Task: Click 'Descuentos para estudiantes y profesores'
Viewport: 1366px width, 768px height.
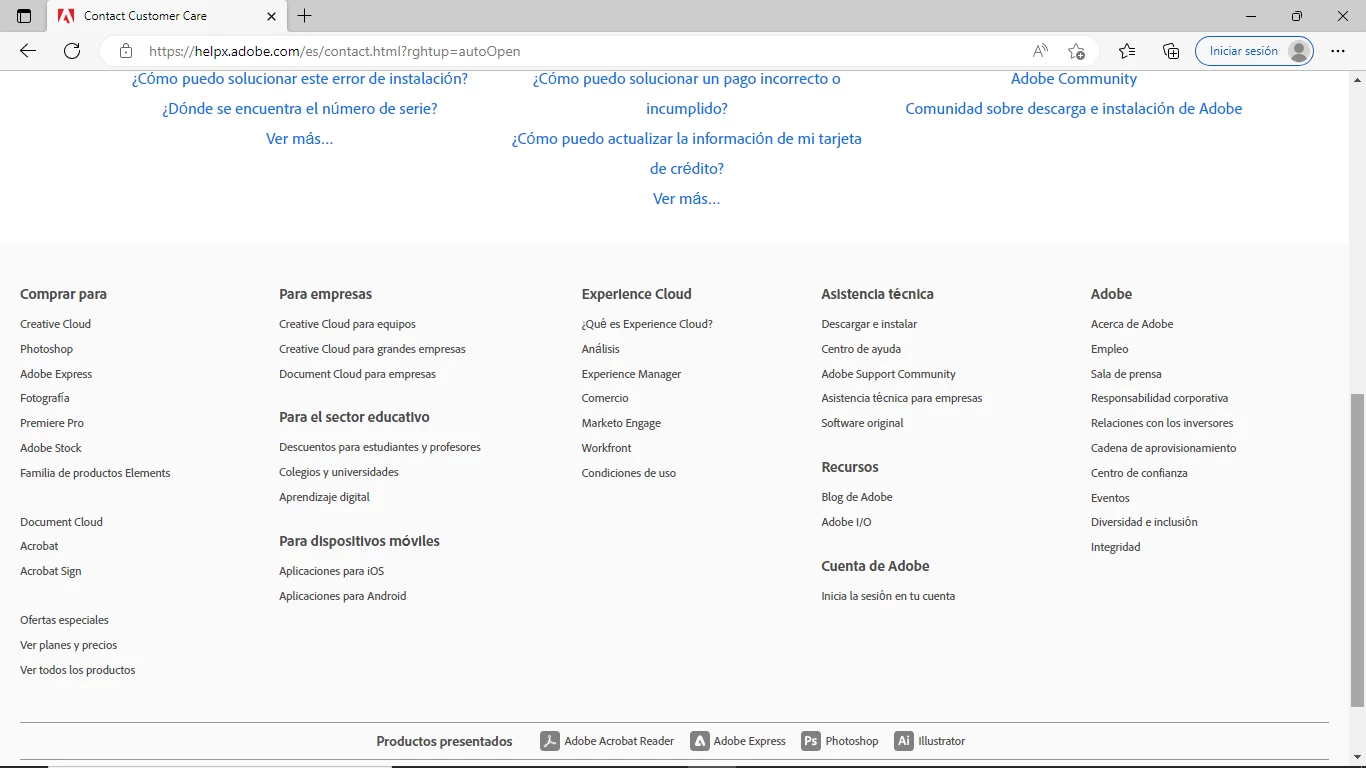Action: (380, 447)
